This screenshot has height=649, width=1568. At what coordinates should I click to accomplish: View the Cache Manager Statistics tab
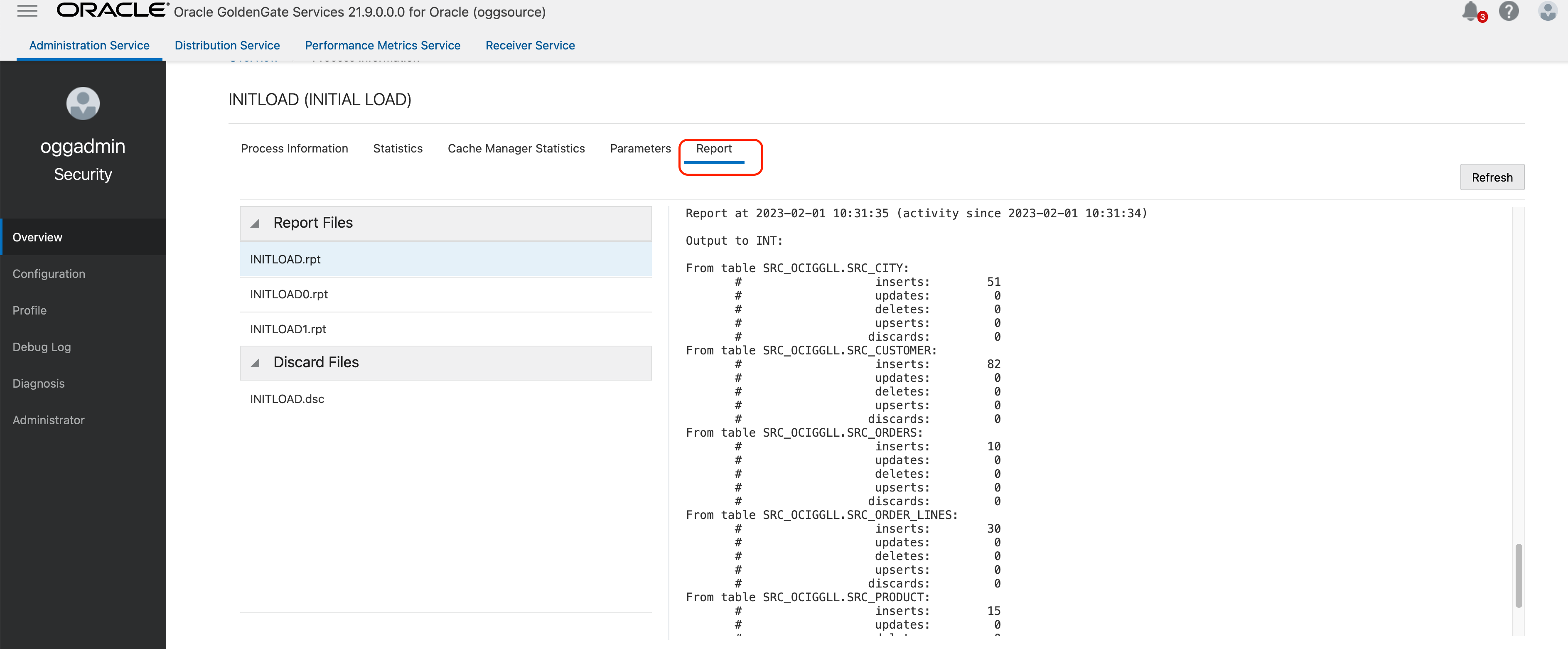coord(516,149)
